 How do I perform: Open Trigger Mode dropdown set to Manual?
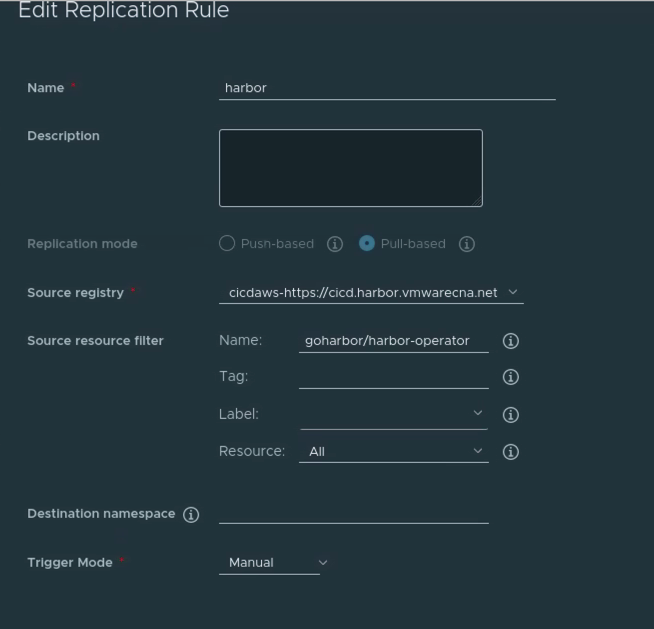[x=274, y=563]
